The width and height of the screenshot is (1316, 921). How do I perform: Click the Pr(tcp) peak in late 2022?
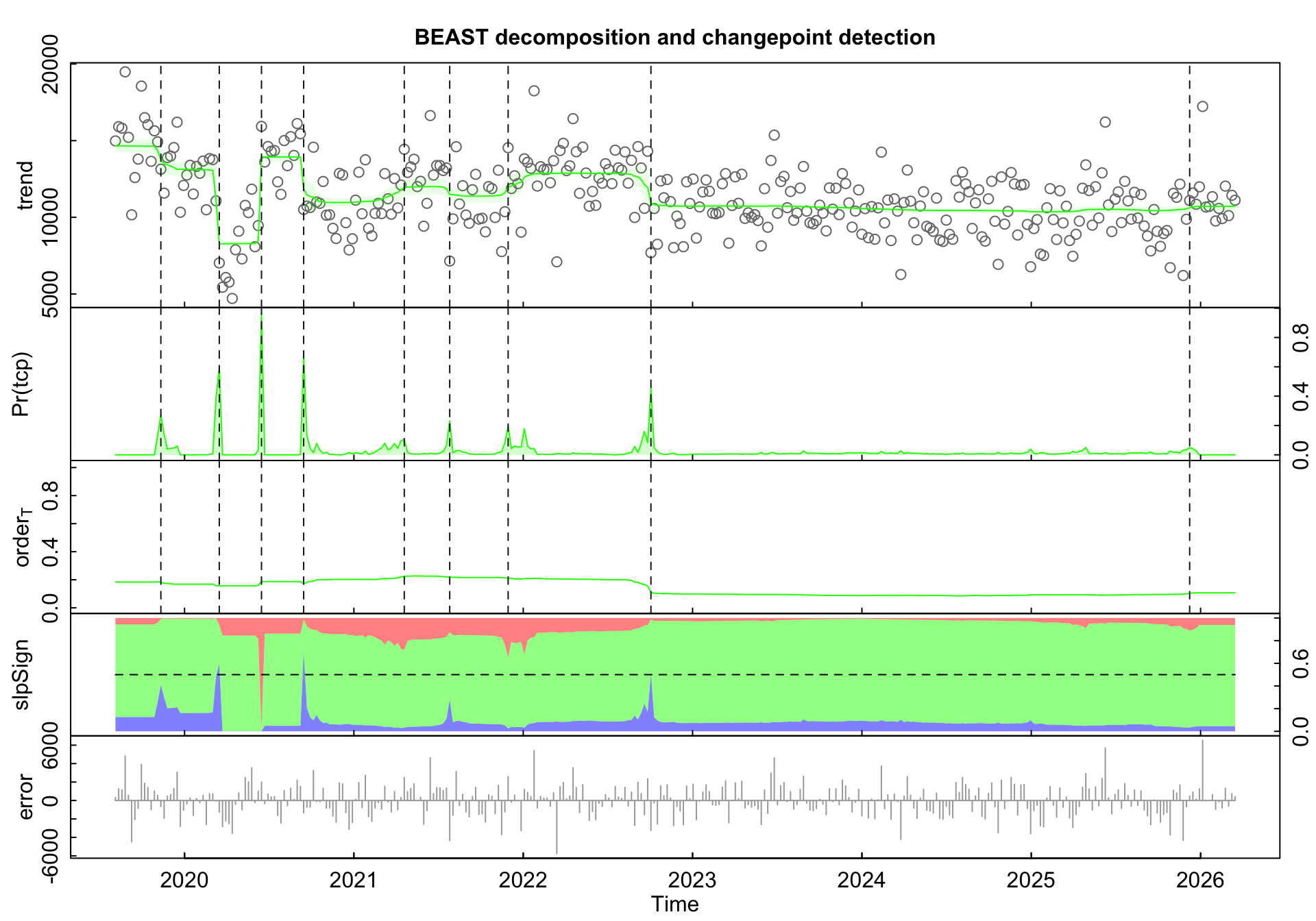650,397
